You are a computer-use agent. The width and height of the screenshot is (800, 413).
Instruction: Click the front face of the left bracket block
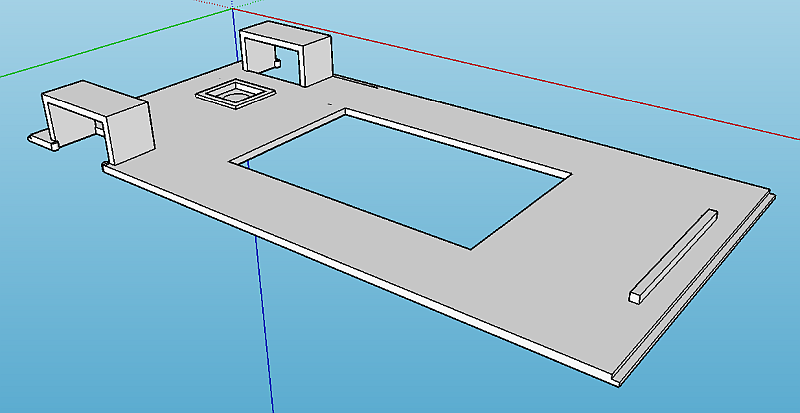(x=129, y=132)
